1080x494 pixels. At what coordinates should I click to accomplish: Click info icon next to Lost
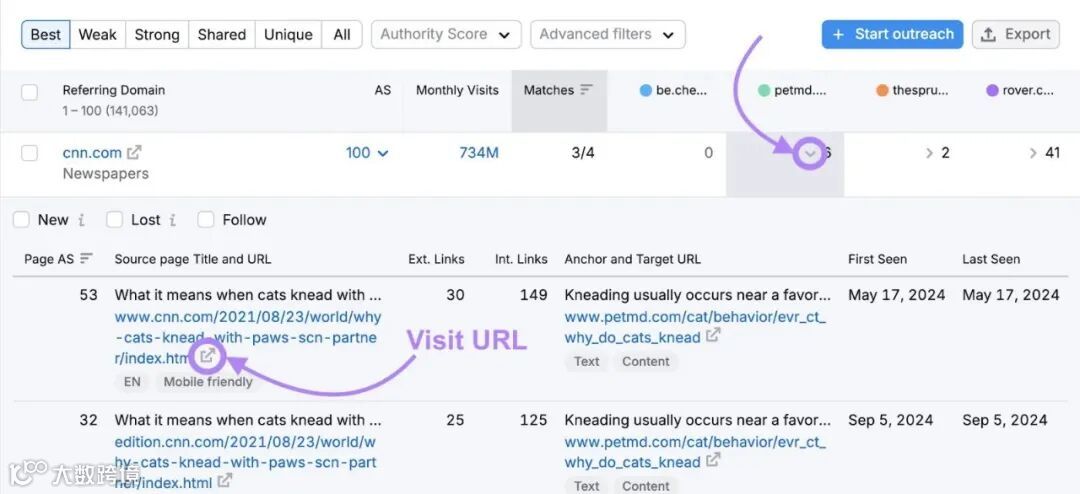[x=172, y=220]
